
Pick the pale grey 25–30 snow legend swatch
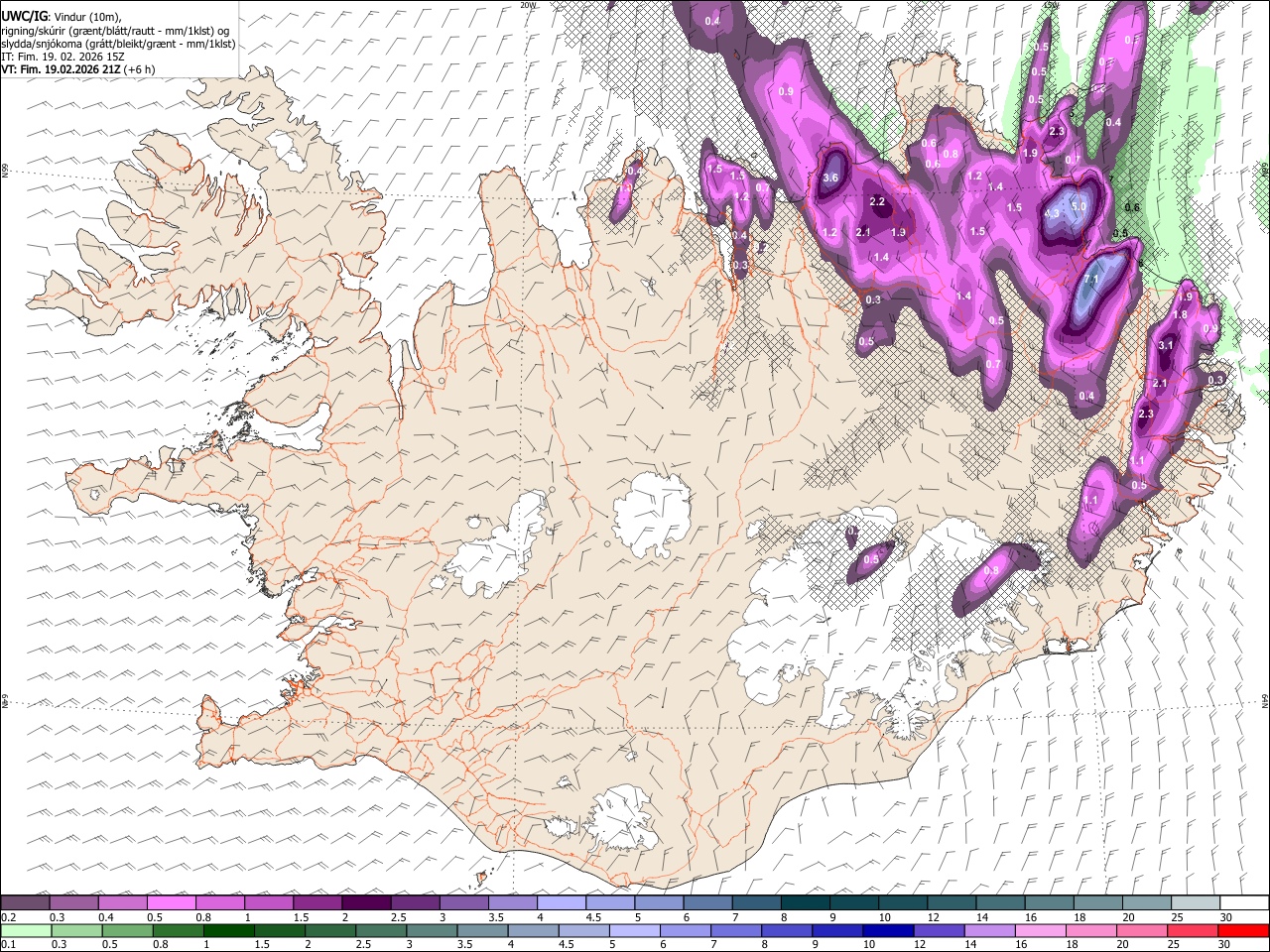click(x=1195, y=902)
